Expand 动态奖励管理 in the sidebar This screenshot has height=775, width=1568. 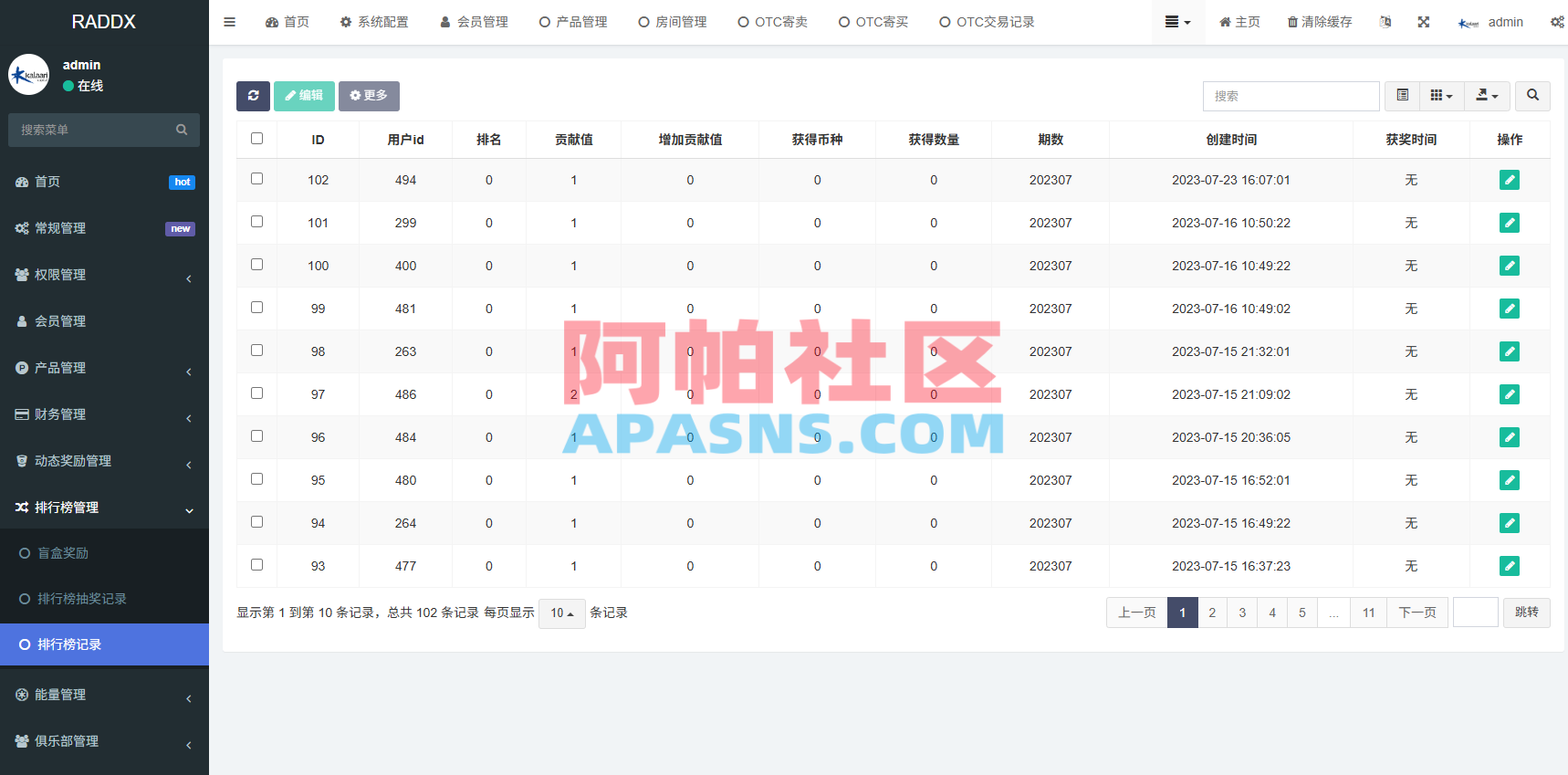[x=104, y=461]
